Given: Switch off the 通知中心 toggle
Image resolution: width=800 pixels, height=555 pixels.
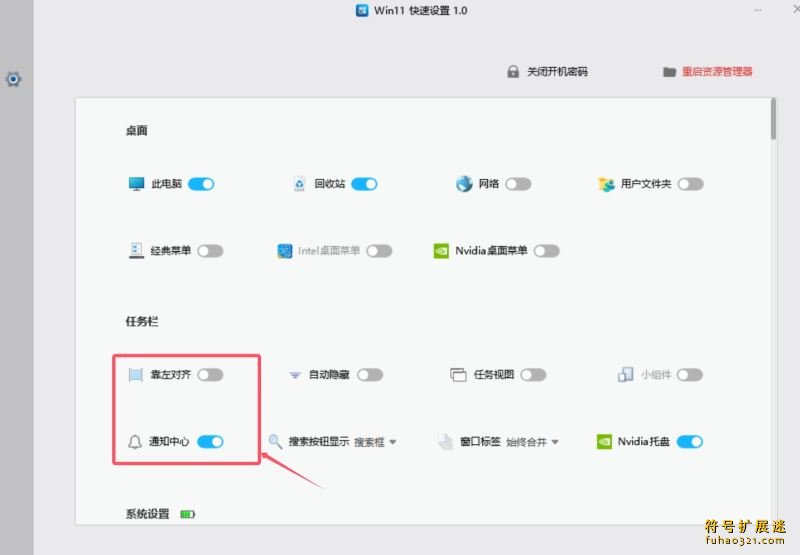Looking at the screenshot, I should pyautogui.click(x=210, y=441).
